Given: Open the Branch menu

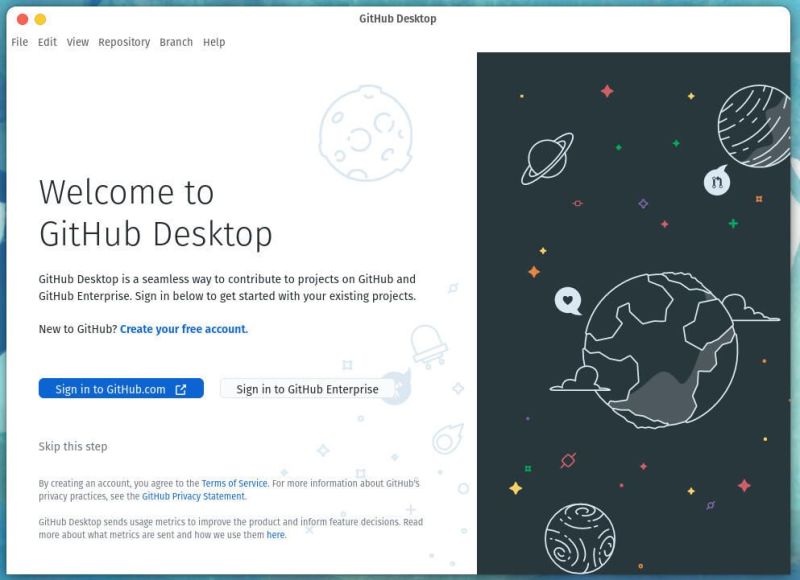Looking at the screenshot, I should coord(176,42).
